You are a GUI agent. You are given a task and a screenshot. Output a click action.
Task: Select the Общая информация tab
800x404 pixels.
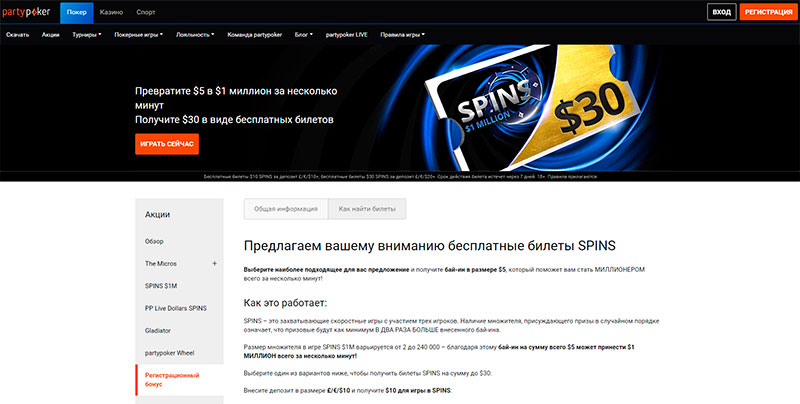click(x=286, y=208)
